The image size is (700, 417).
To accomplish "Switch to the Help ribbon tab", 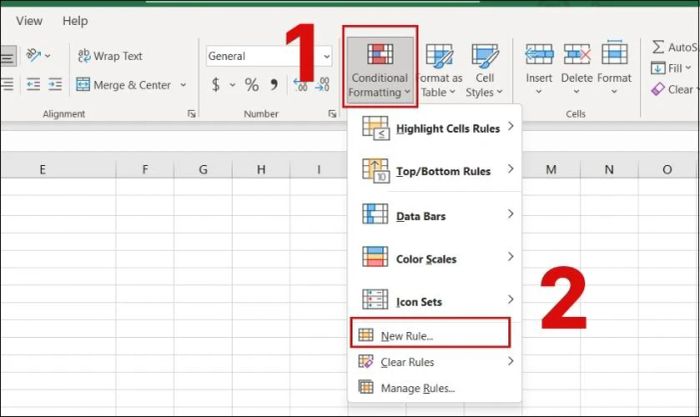I will (75, 21).
